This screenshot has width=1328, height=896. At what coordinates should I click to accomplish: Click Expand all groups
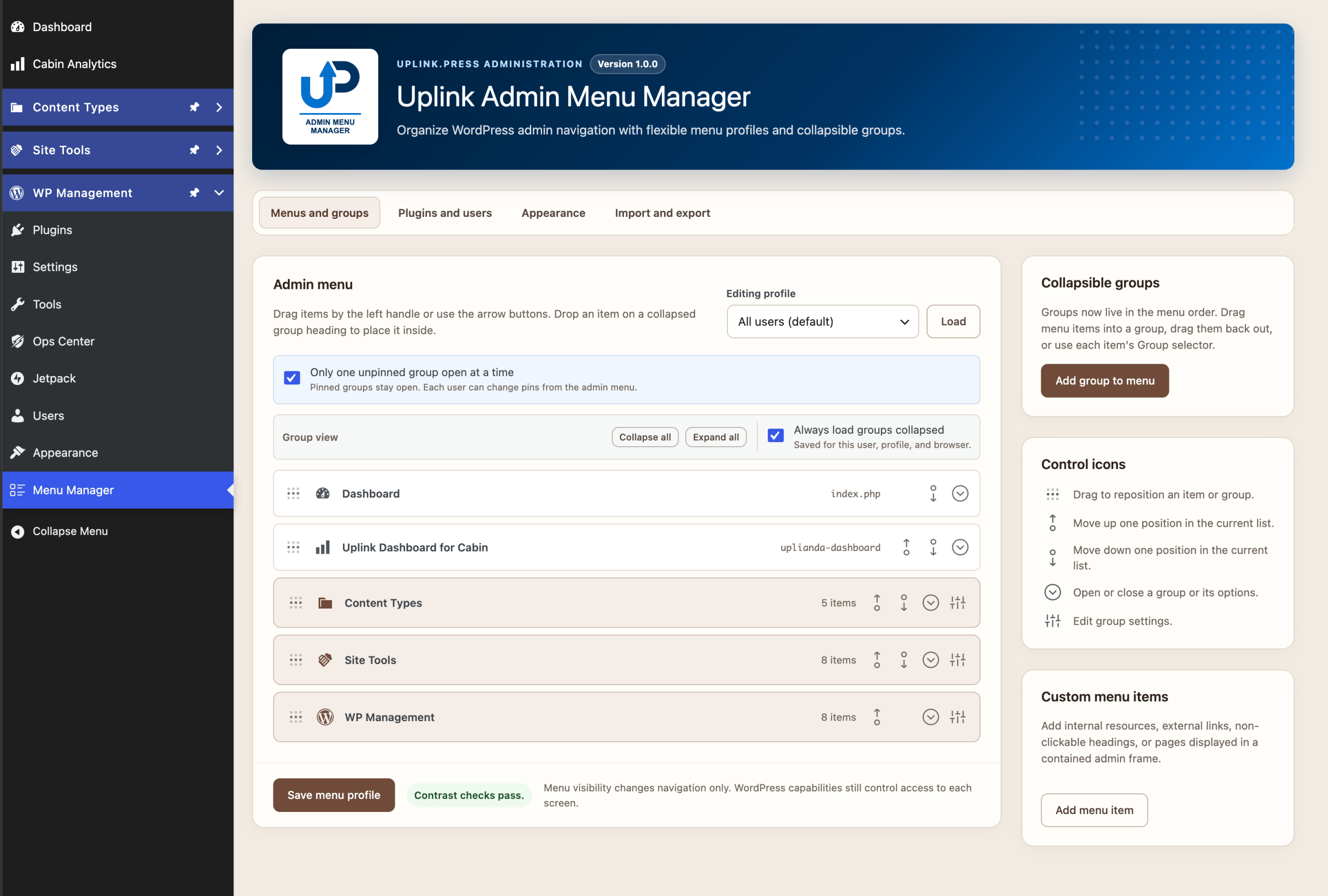click(x=716, y=437)
